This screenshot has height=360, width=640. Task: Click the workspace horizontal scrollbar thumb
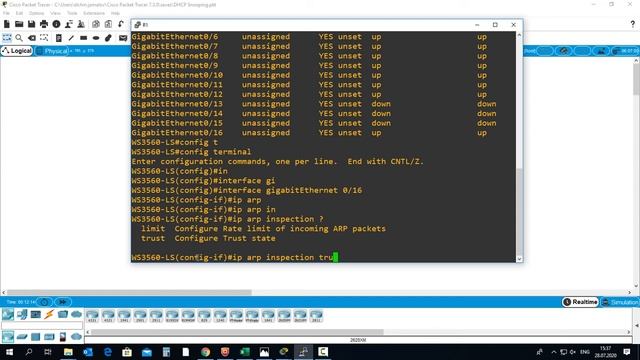(x=129, y=292)
